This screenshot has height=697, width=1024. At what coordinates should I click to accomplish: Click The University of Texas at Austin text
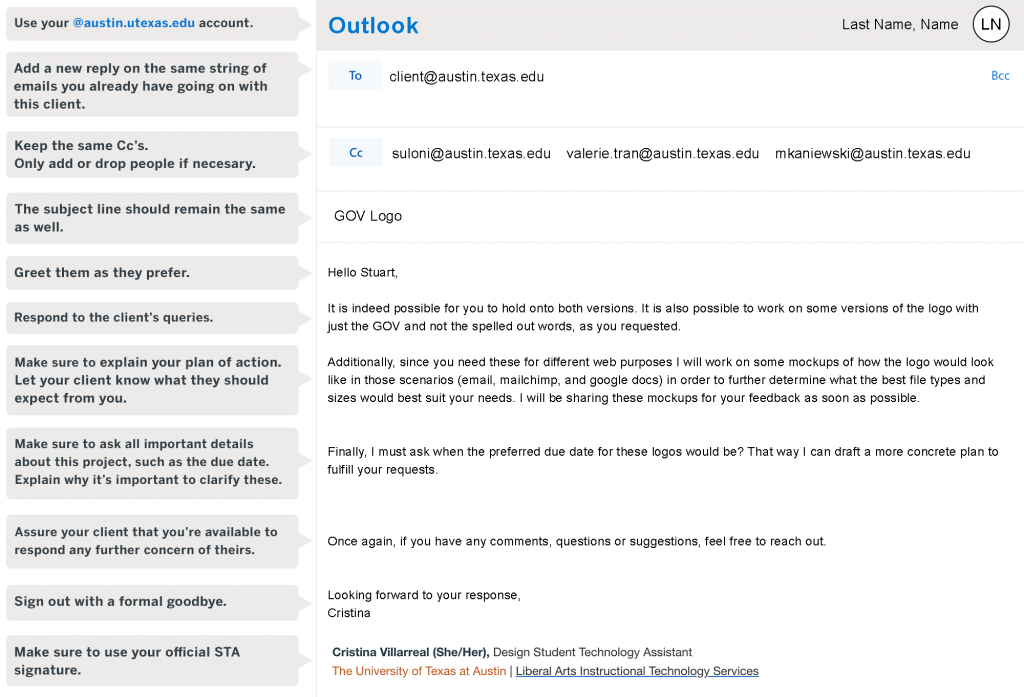pyautogui.click(x=419, y=671)
